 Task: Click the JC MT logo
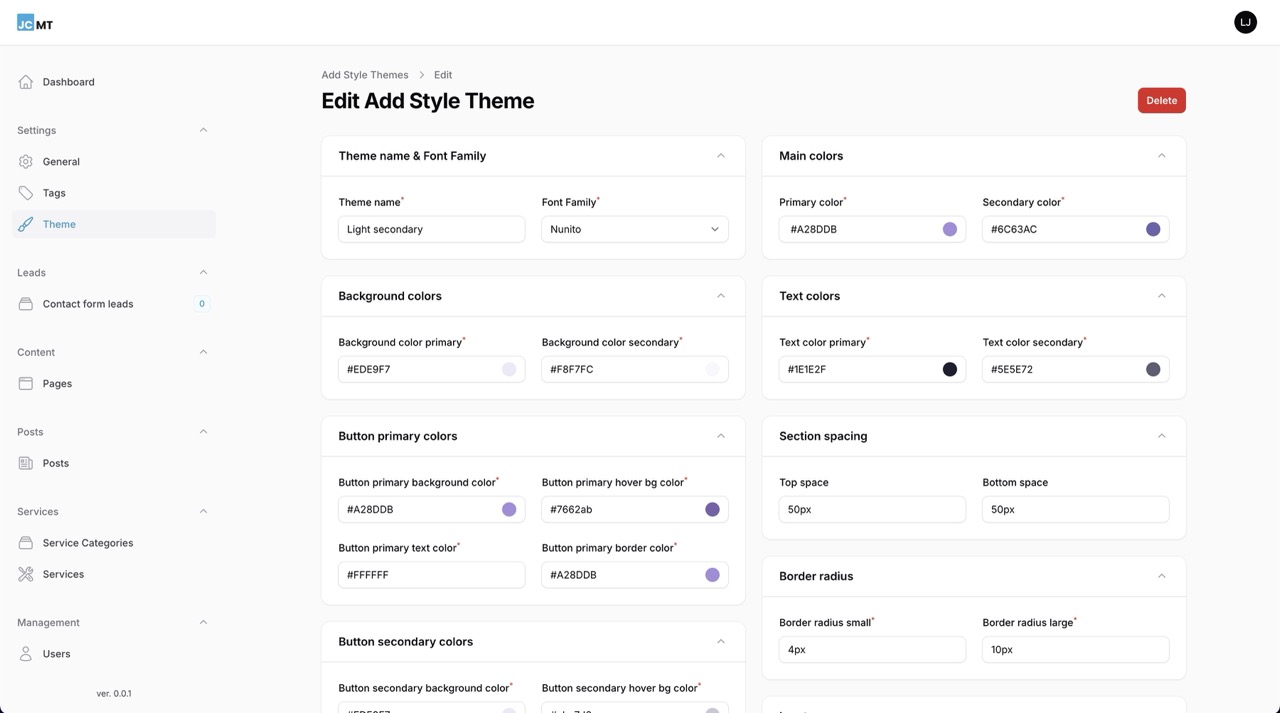(x=33, y=22)
